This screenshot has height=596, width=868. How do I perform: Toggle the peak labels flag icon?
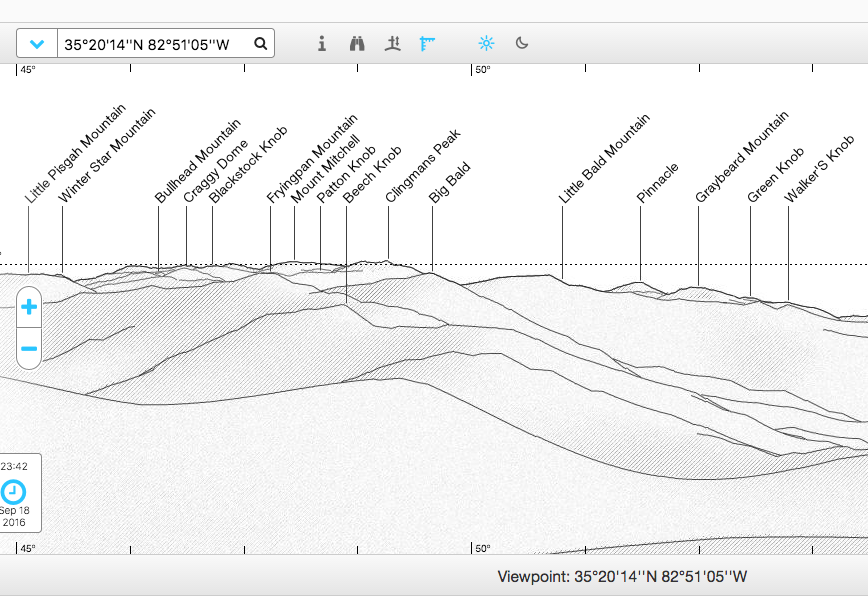[428, 44]
